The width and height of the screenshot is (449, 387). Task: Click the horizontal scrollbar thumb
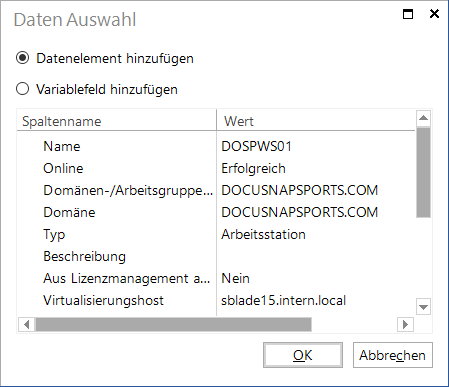click(x=174, y=324)
